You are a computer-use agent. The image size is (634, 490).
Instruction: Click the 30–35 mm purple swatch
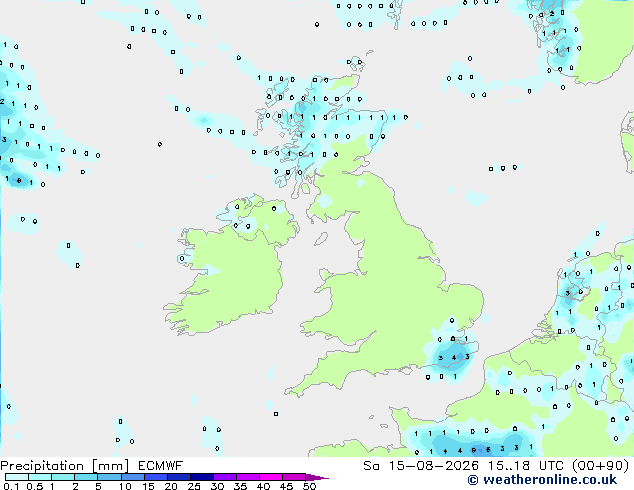(225, 477)
